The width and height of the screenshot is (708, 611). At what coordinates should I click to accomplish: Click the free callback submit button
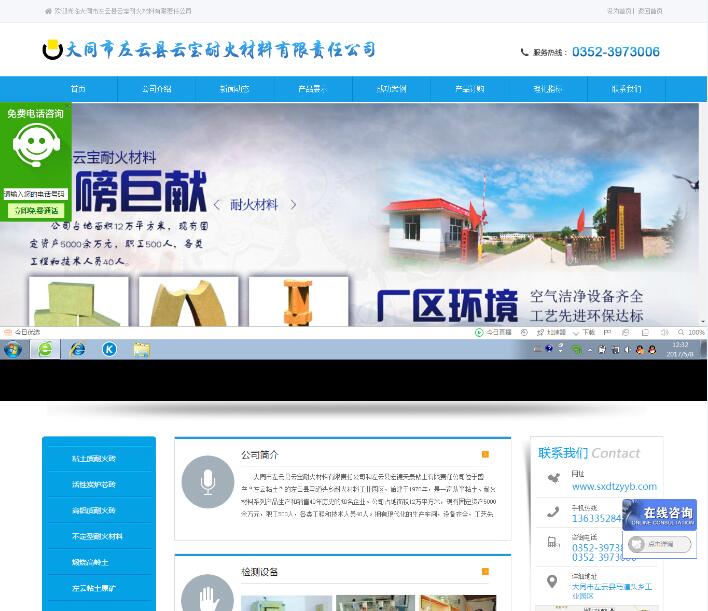35,211
